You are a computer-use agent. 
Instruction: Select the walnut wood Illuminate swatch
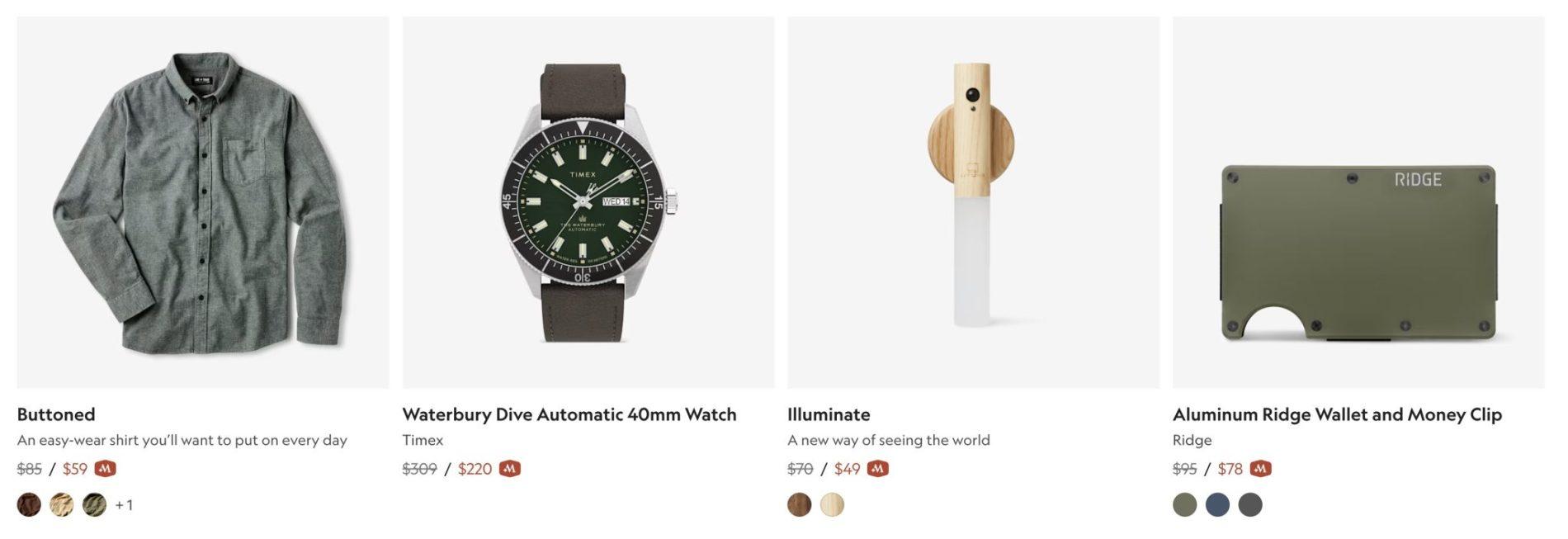[800, 504]
